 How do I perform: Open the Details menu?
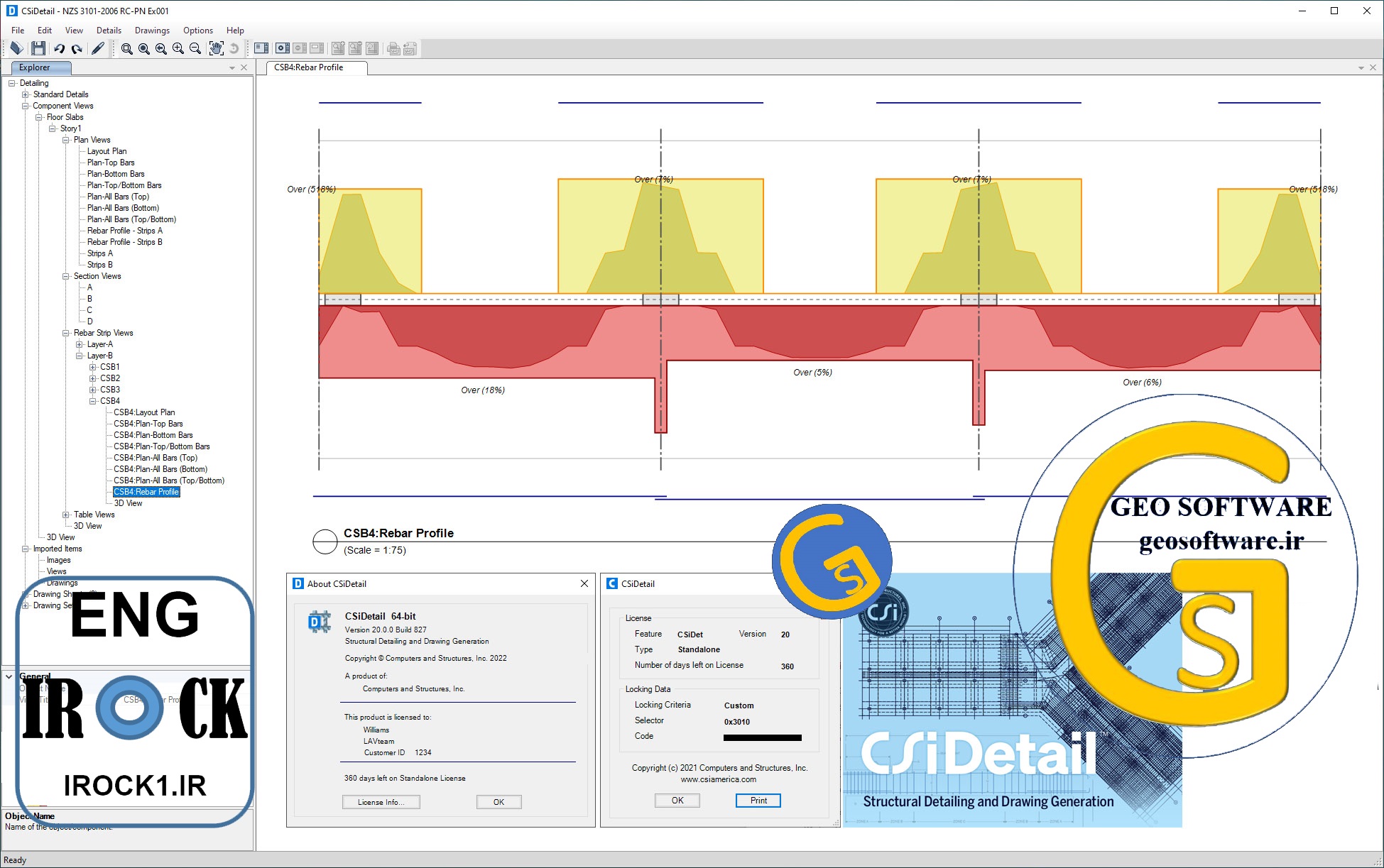coord(109,31)
